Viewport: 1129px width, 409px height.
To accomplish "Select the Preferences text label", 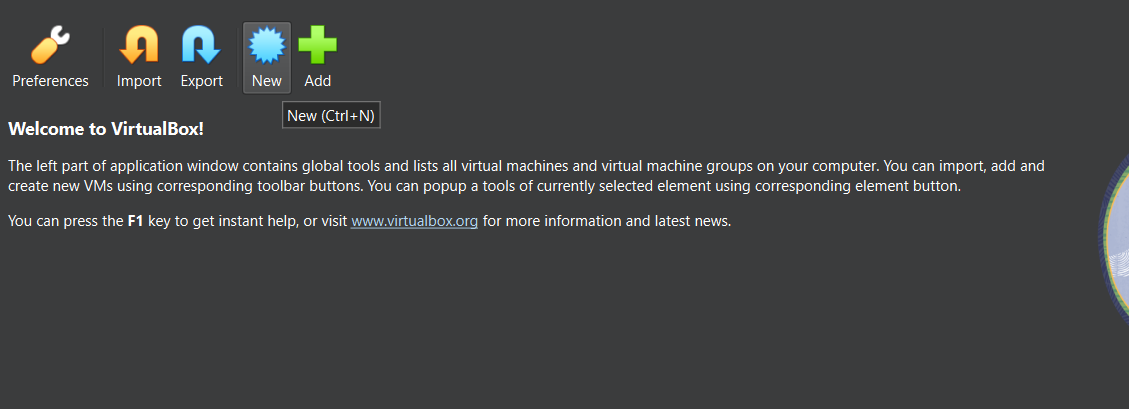I will click(50, 81).
